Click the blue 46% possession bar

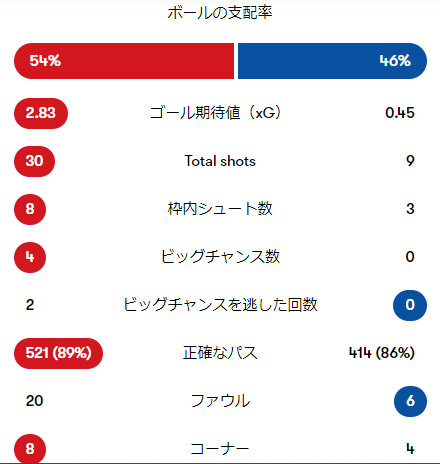tap(332, 61)
